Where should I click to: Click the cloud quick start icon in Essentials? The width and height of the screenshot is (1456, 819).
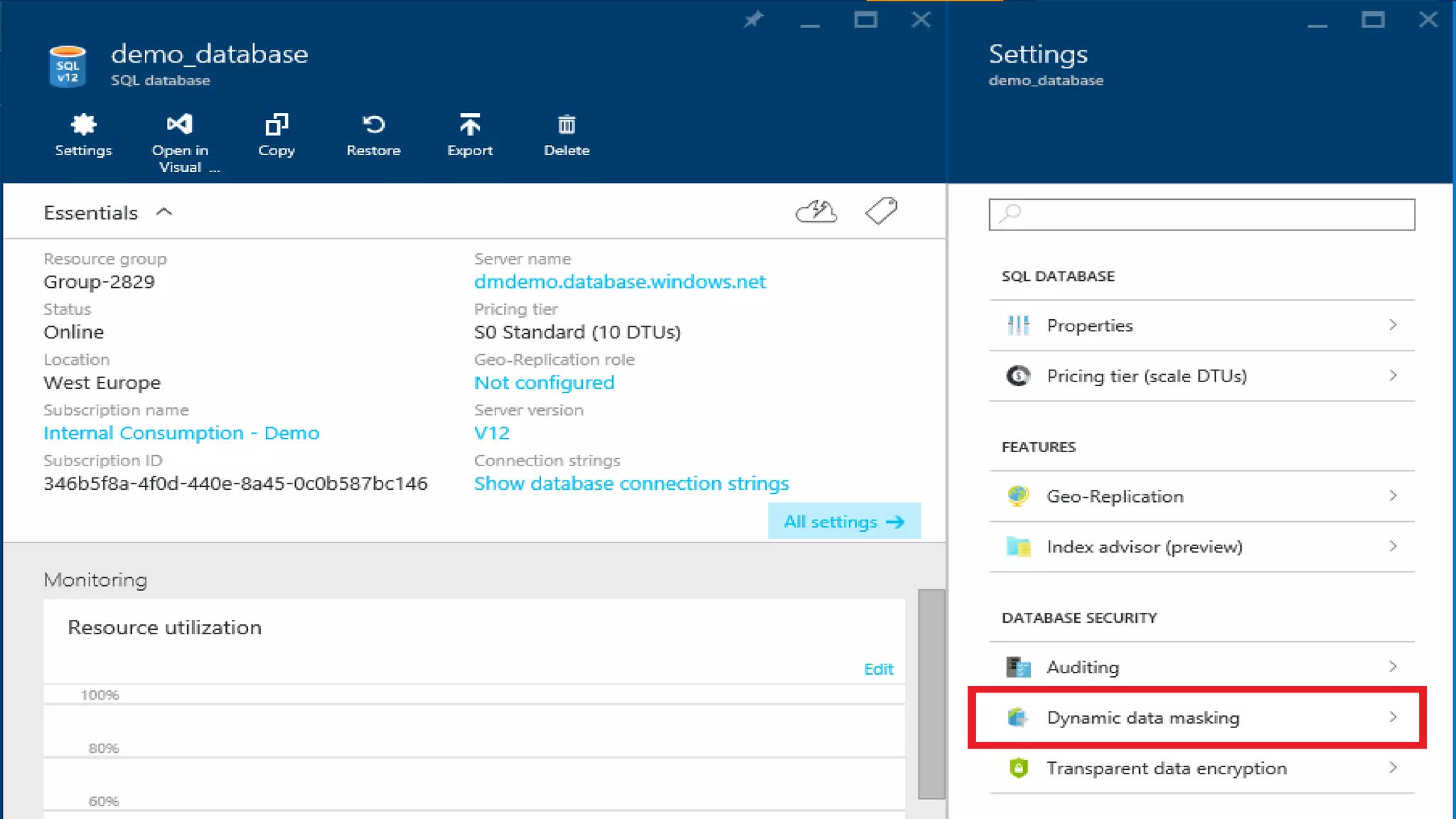pos(816,211)
